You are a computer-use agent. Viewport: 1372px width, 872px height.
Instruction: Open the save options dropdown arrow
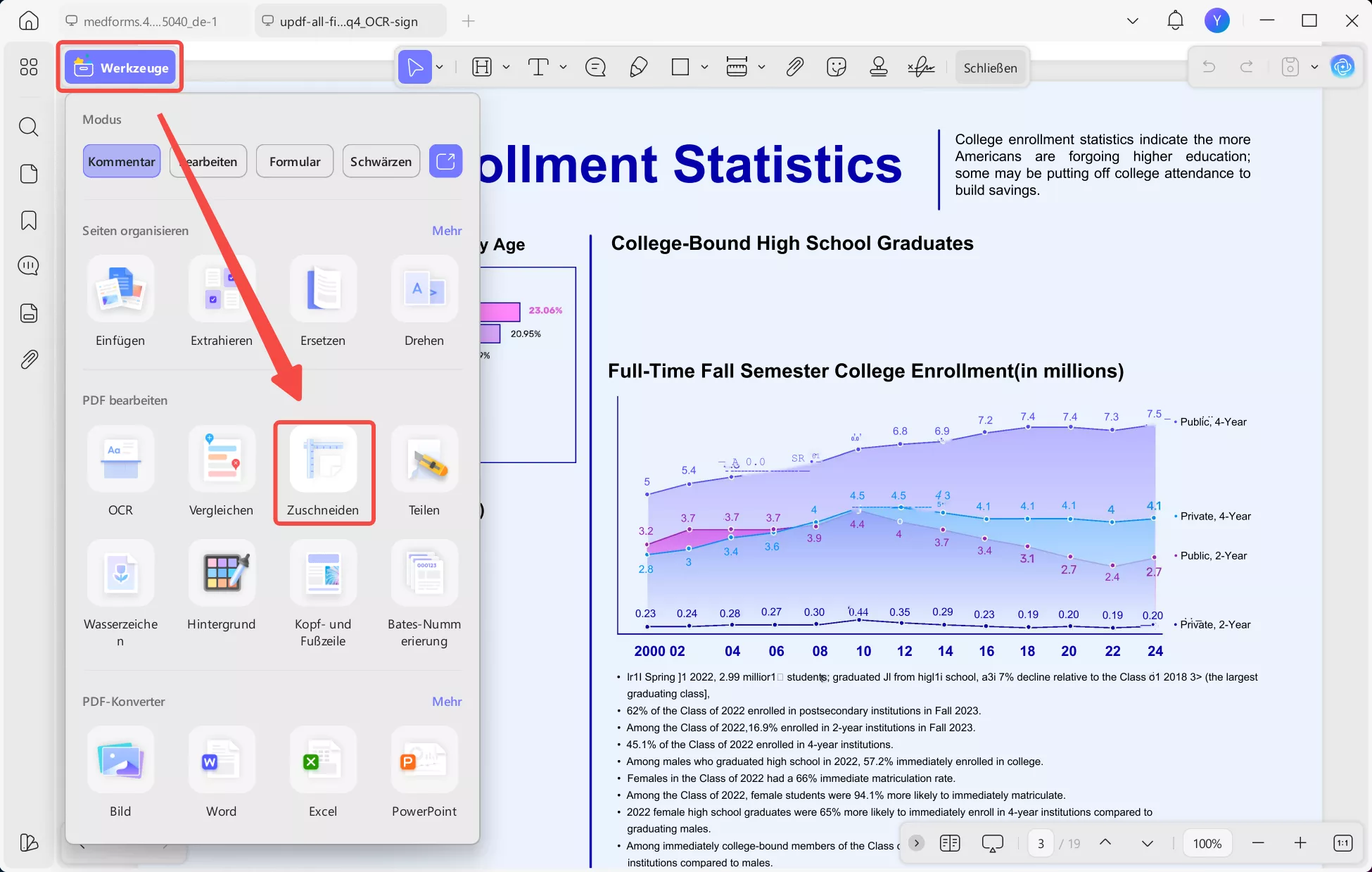tap(1314, 68)
